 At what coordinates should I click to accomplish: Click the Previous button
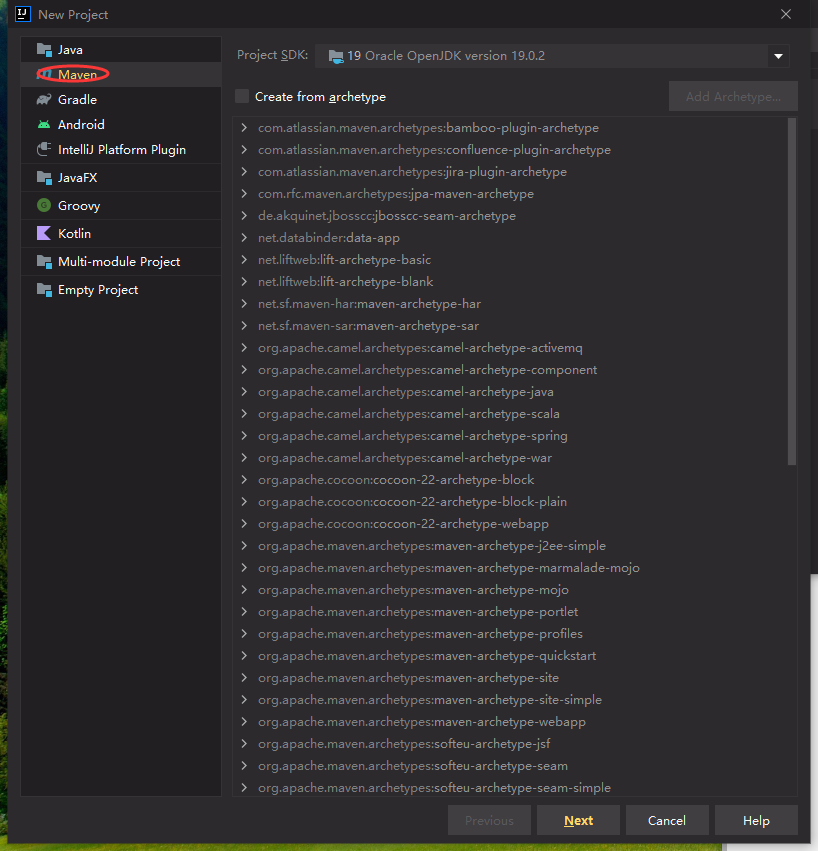(x=489, y=820)
